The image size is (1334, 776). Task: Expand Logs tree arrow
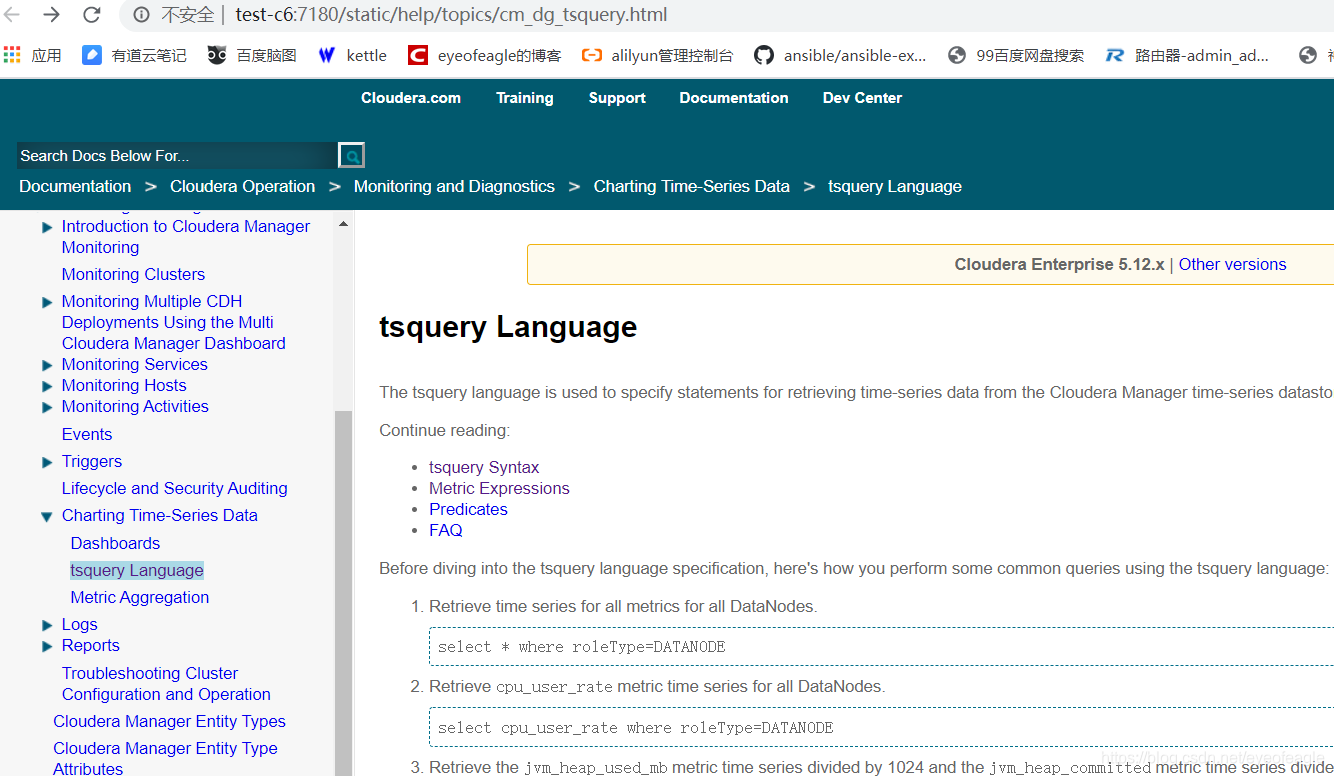(x=47, y=625)
